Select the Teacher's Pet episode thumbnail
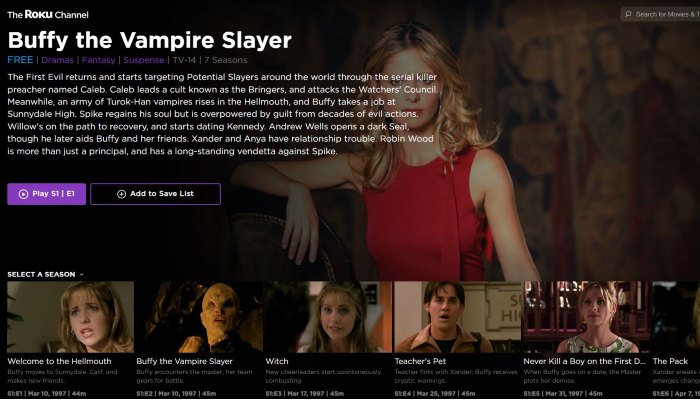The image size is (700, 400). tap(458, 317)
